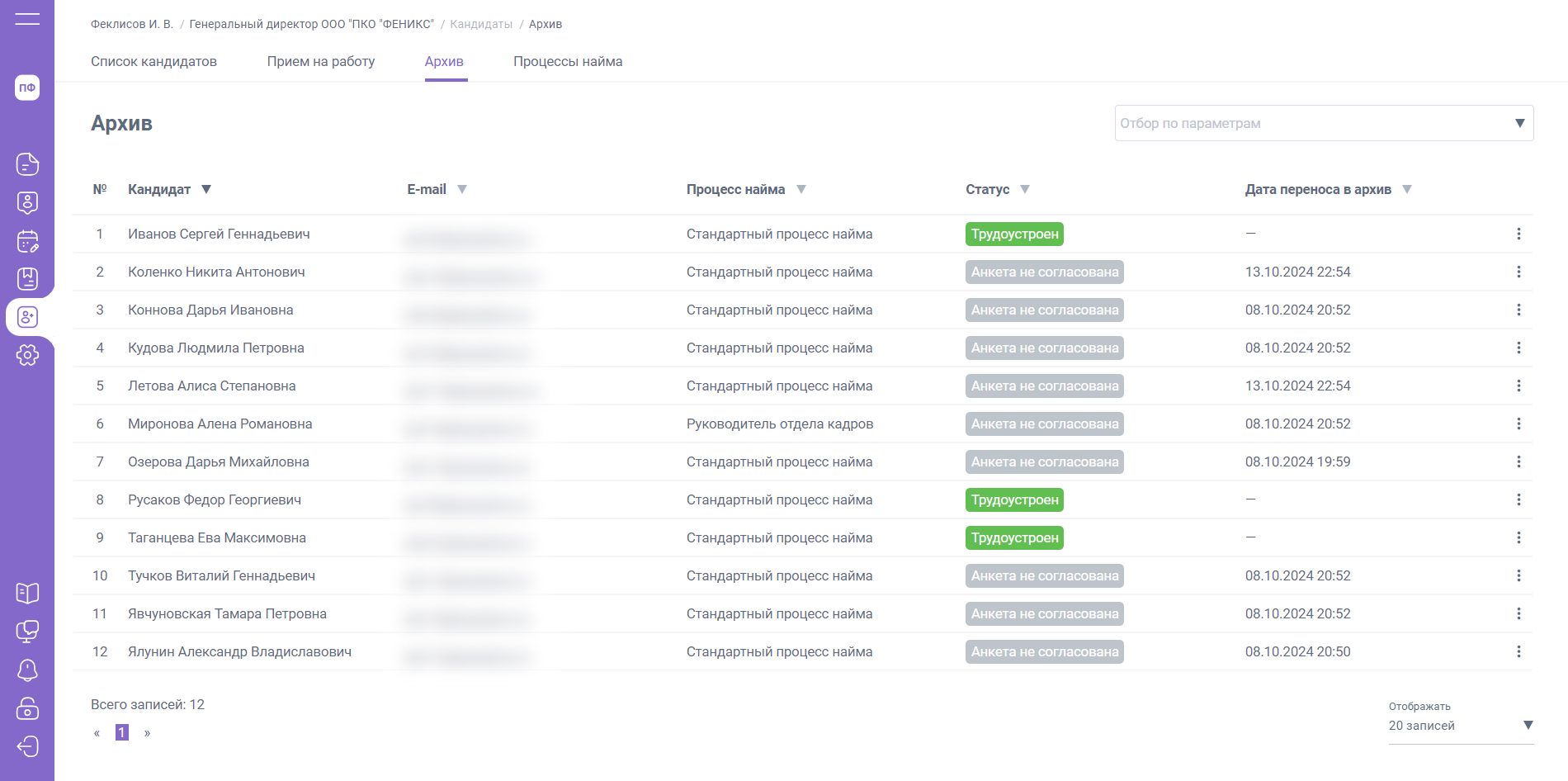Open settings gear in sidebar
This screenshot has height=781, width=1568.
[27, 355]
